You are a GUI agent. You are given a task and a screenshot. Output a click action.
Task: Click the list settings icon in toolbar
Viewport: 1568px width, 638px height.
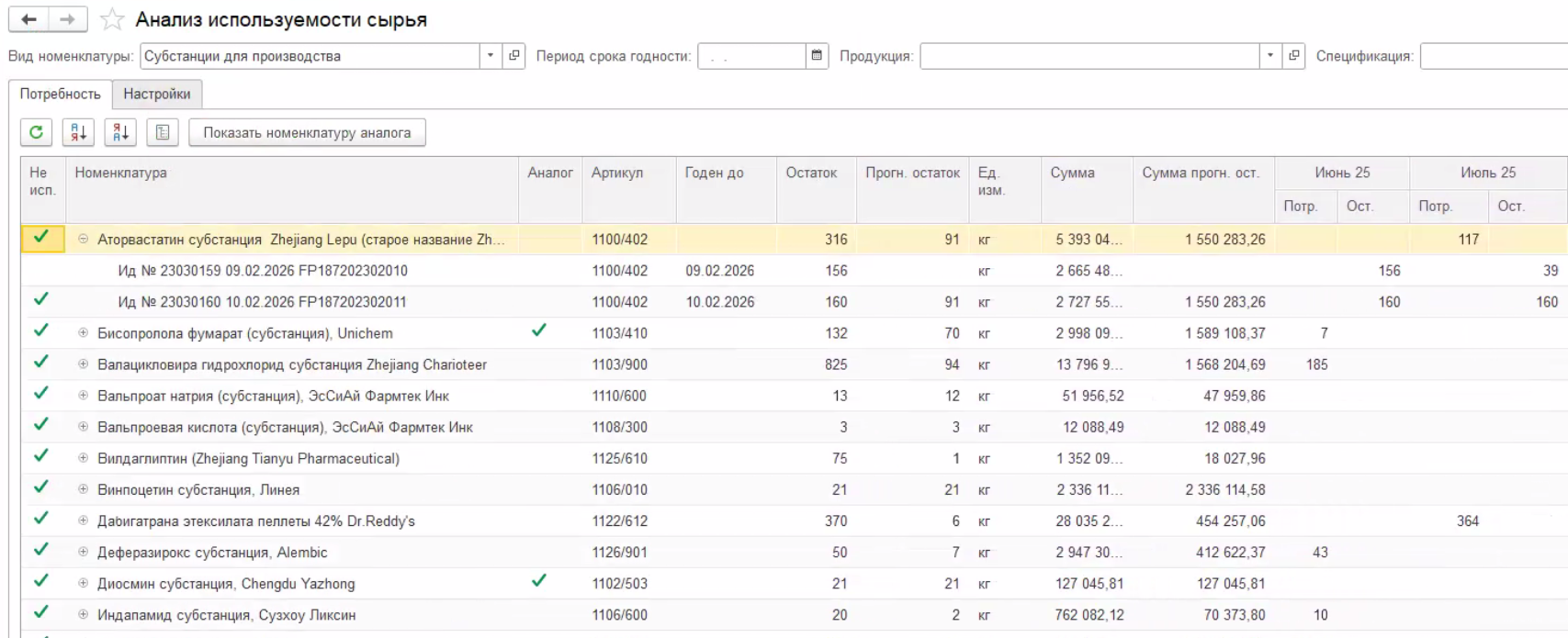click(x=163, y=132)
